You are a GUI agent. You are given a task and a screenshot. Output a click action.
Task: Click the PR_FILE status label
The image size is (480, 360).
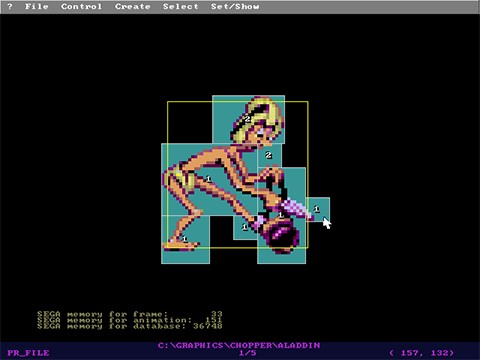[x=28, y=353]
